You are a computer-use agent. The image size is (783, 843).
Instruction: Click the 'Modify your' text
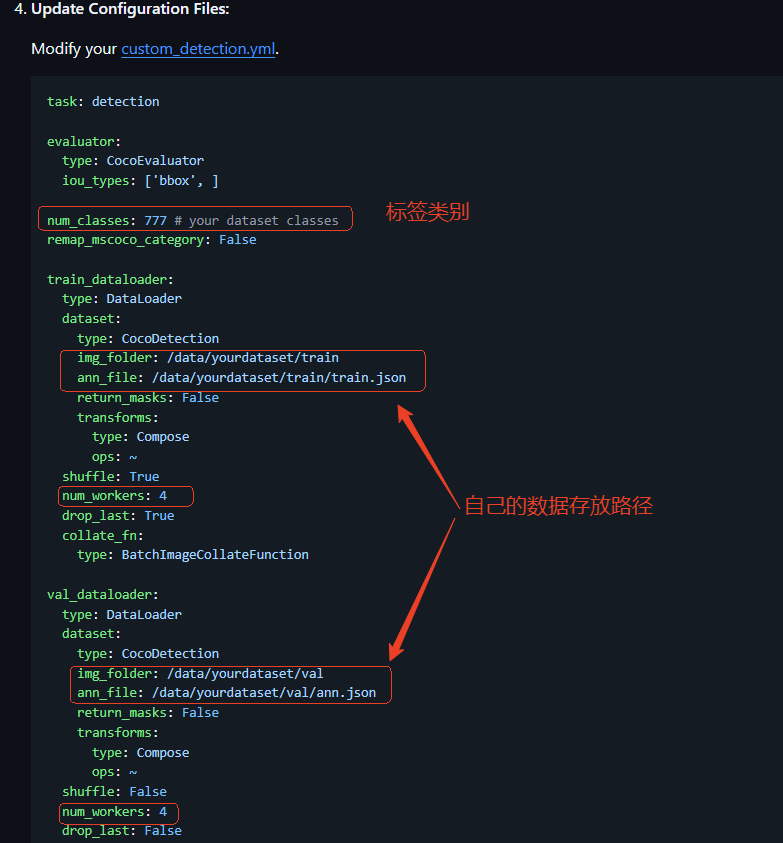(74, 49)
